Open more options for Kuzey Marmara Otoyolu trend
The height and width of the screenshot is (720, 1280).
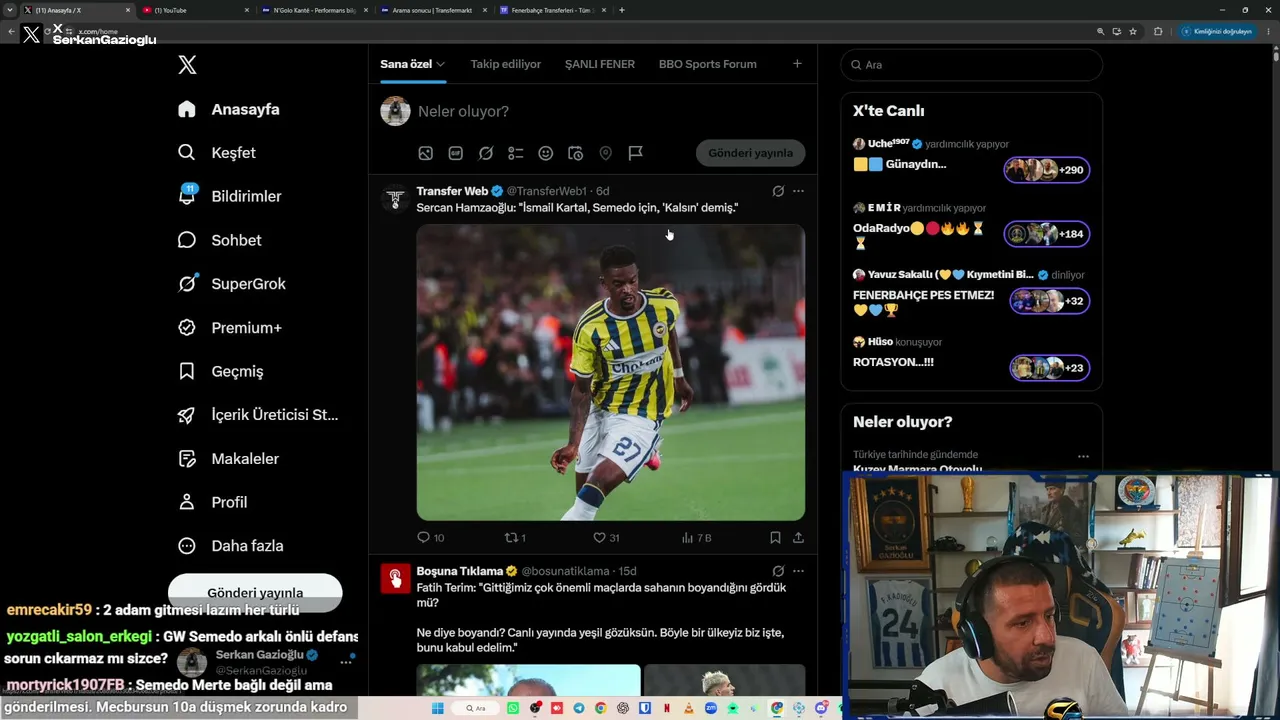pos(1083,457)
